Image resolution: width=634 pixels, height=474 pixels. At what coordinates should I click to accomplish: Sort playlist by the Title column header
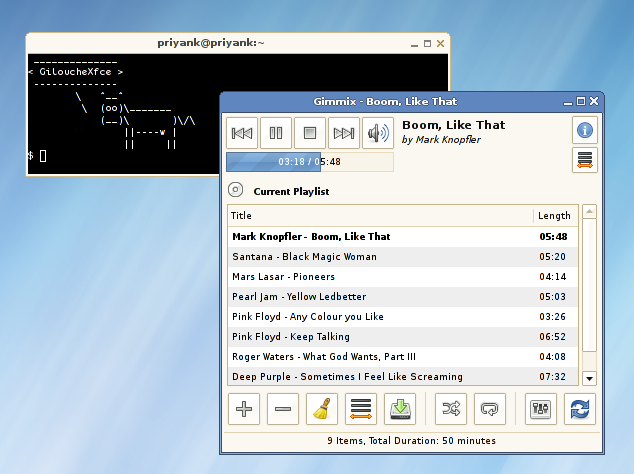click(x=380, y=216)
